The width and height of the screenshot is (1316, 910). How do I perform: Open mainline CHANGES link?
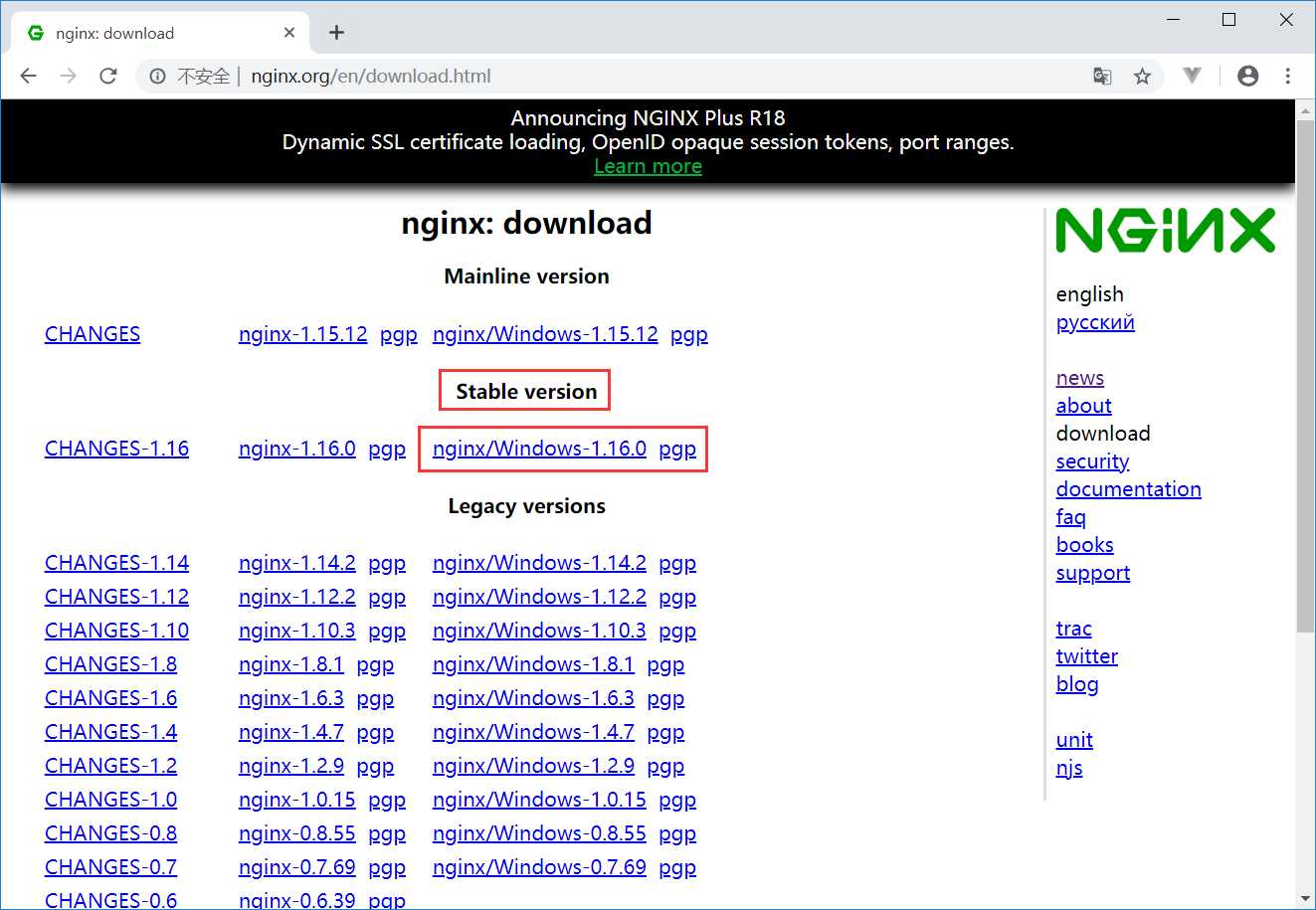point(93,334)
